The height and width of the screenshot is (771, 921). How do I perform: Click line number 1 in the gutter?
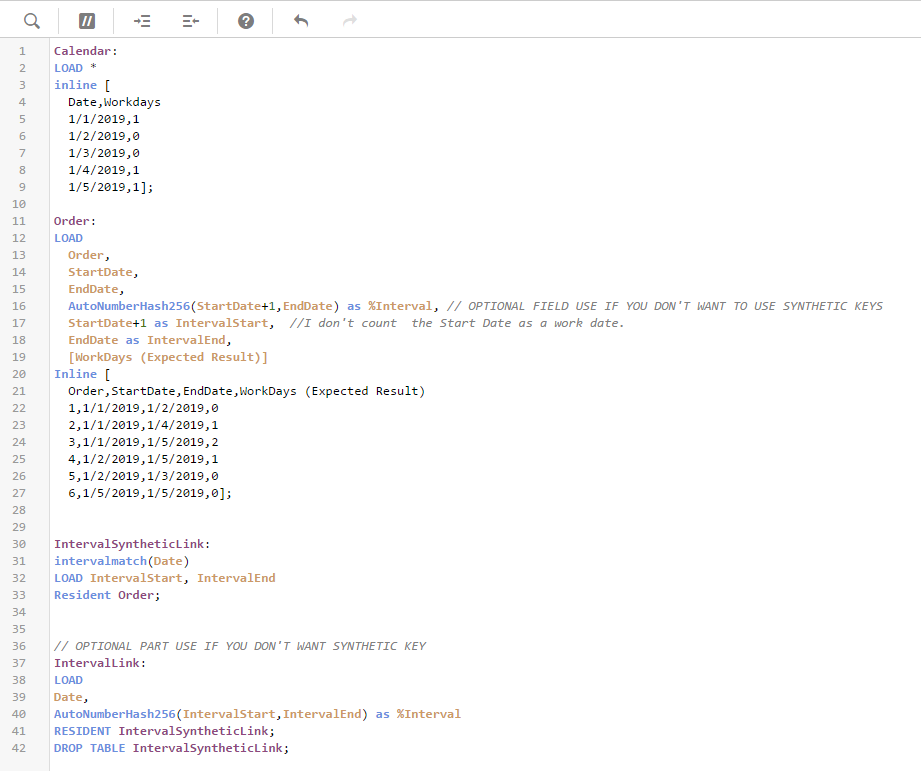pyautogui.click(x=22, y=51)
